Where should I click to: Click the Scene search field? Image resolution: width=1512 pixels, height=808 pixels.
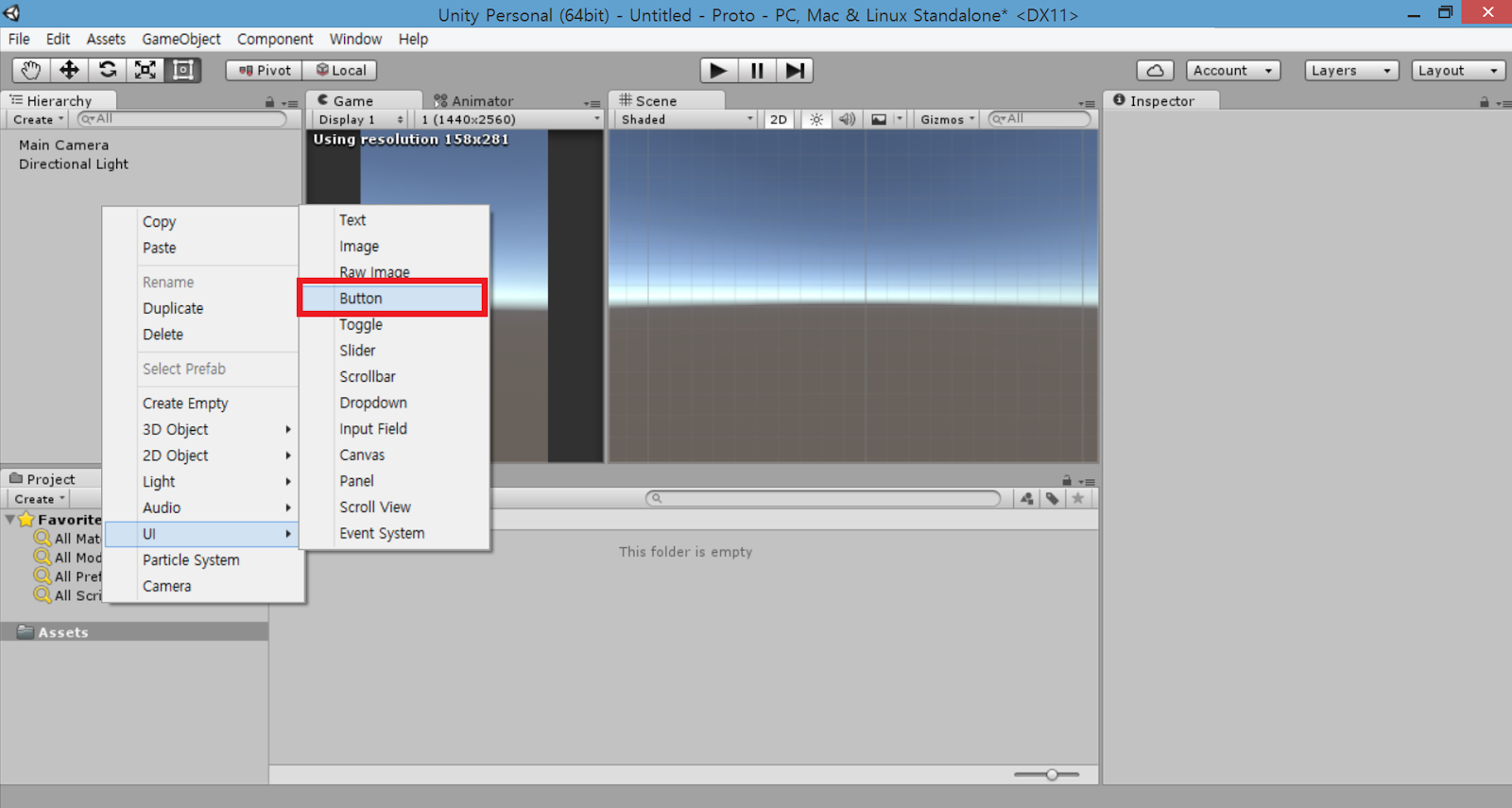[x=1039, y=119]
